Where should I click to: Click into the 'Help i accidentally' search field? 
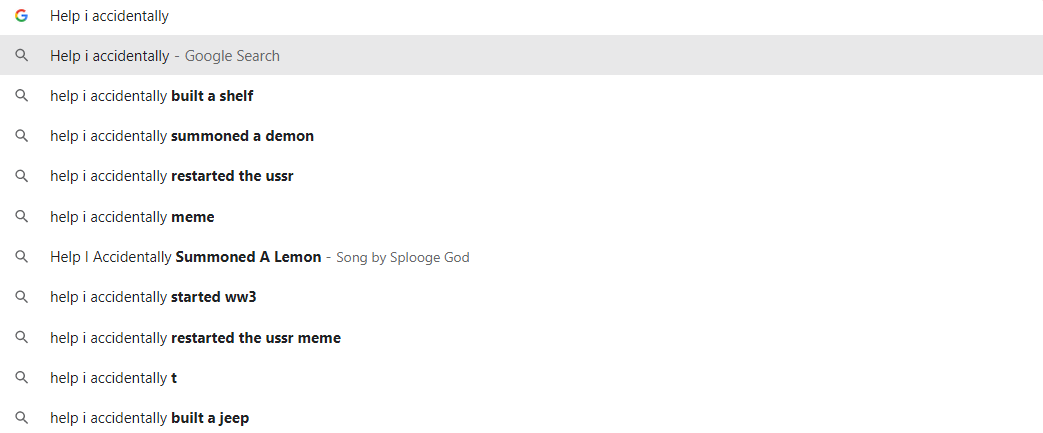400,16
